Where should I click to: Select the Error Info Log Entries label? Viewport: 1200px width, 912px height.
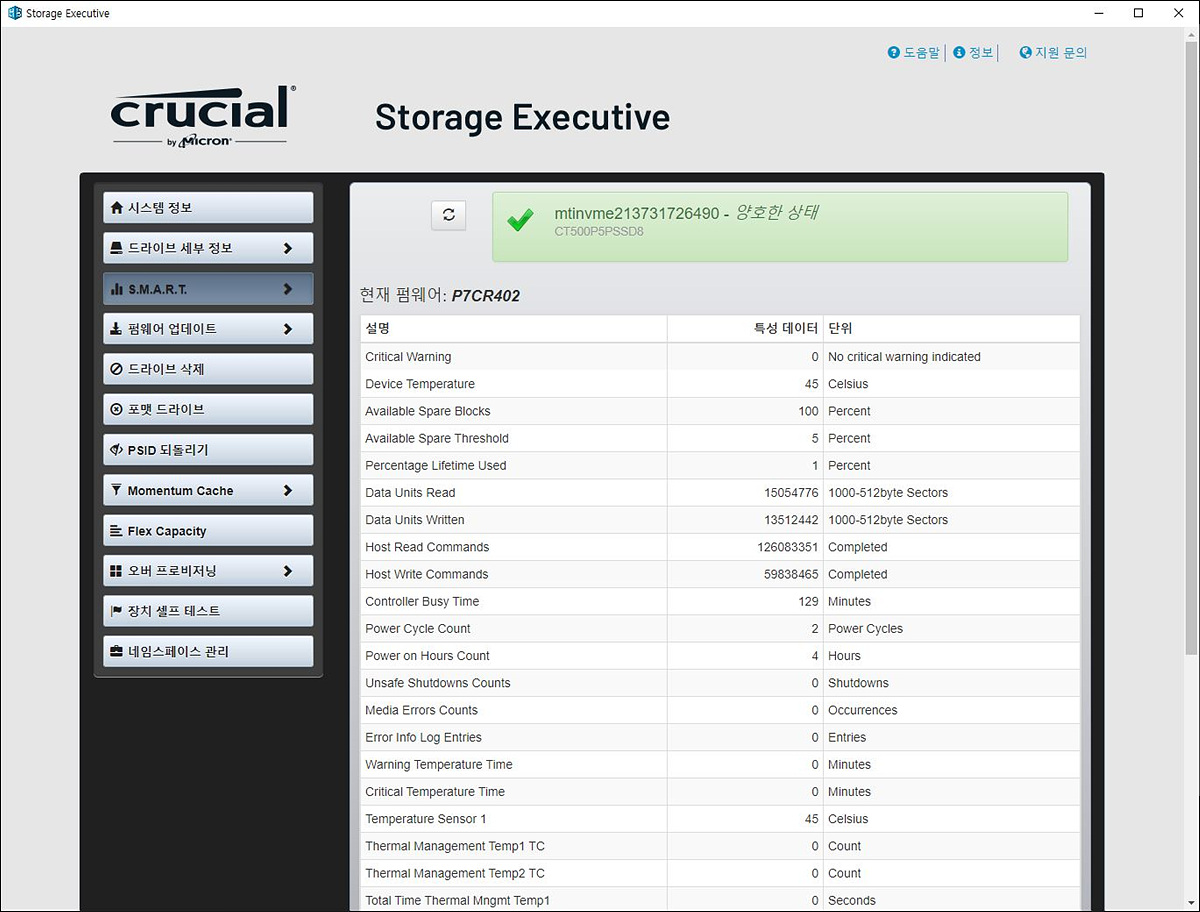pos(424,737)
